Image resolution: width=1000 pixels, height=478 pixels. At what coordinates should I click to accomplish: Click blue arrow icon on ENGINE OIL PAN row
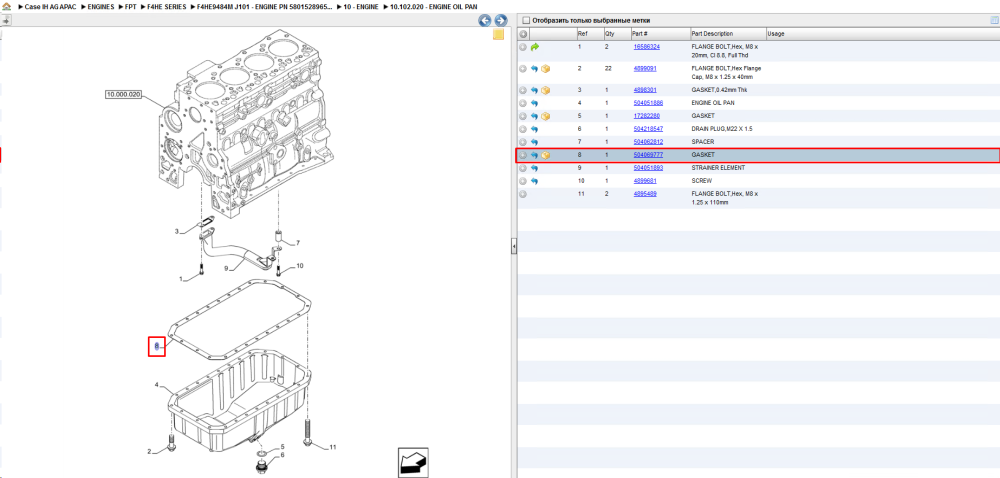tap(534, 103)
